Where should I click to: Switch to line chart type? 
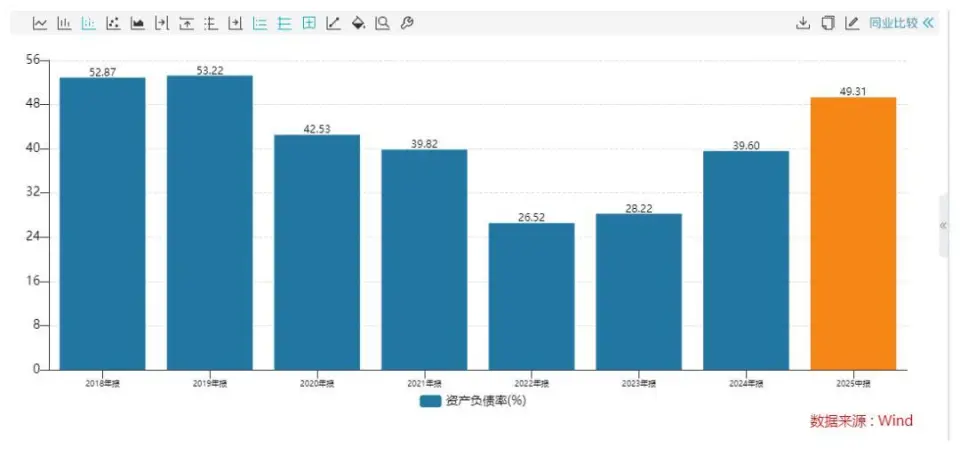point(40,23)
